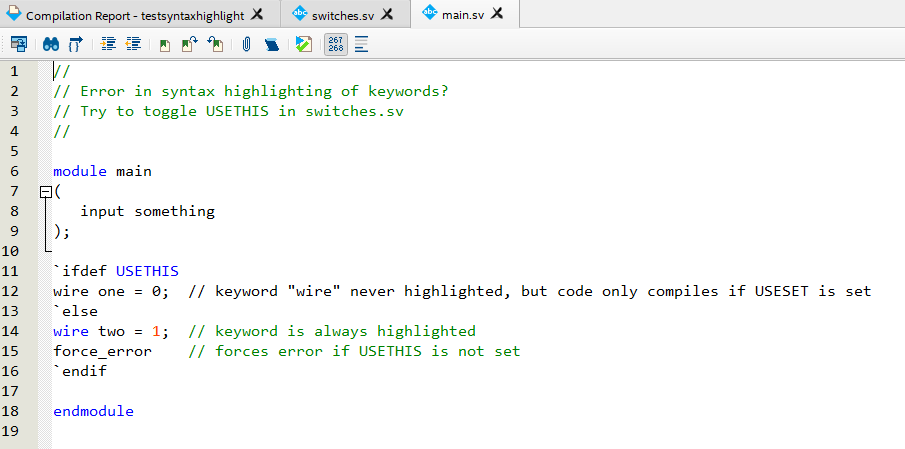Click 'endmodule' keyword on line 18
This screenshot has height=449, width=905.
click(x=94, y=411)
